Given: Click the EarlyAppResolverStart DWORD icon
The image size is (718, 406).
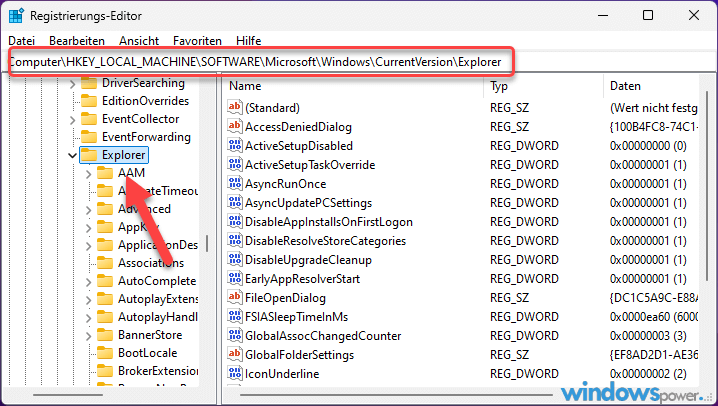Looking at the screenshot, I should (234, 278).
